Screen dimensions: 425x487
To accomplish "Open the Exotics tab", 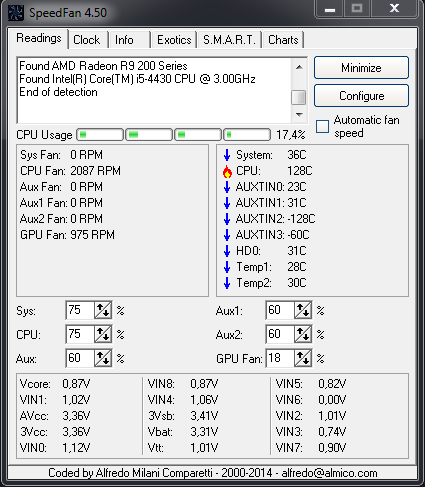I will click(174, 40).
